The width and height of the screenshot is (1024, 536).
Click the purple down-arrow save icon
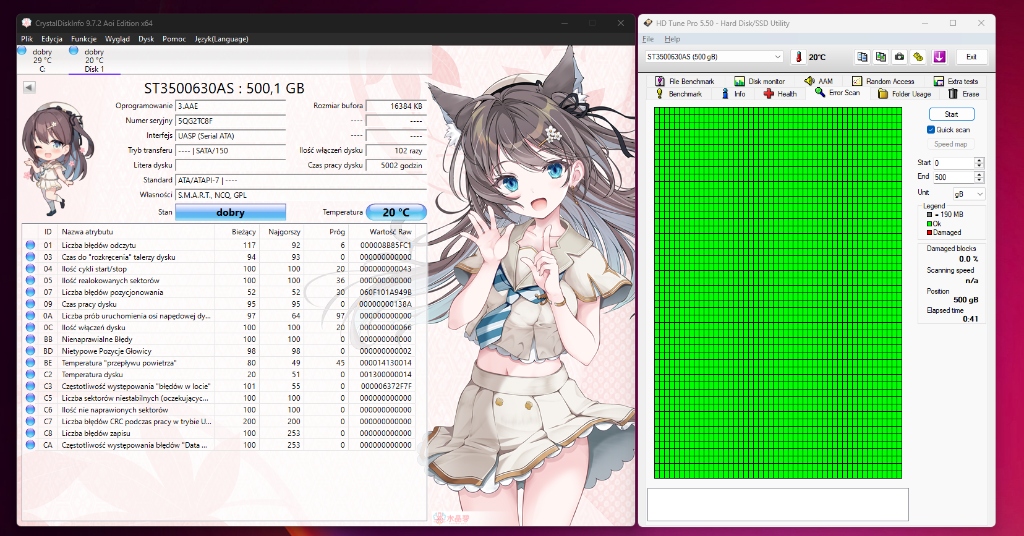click(939, 57)
